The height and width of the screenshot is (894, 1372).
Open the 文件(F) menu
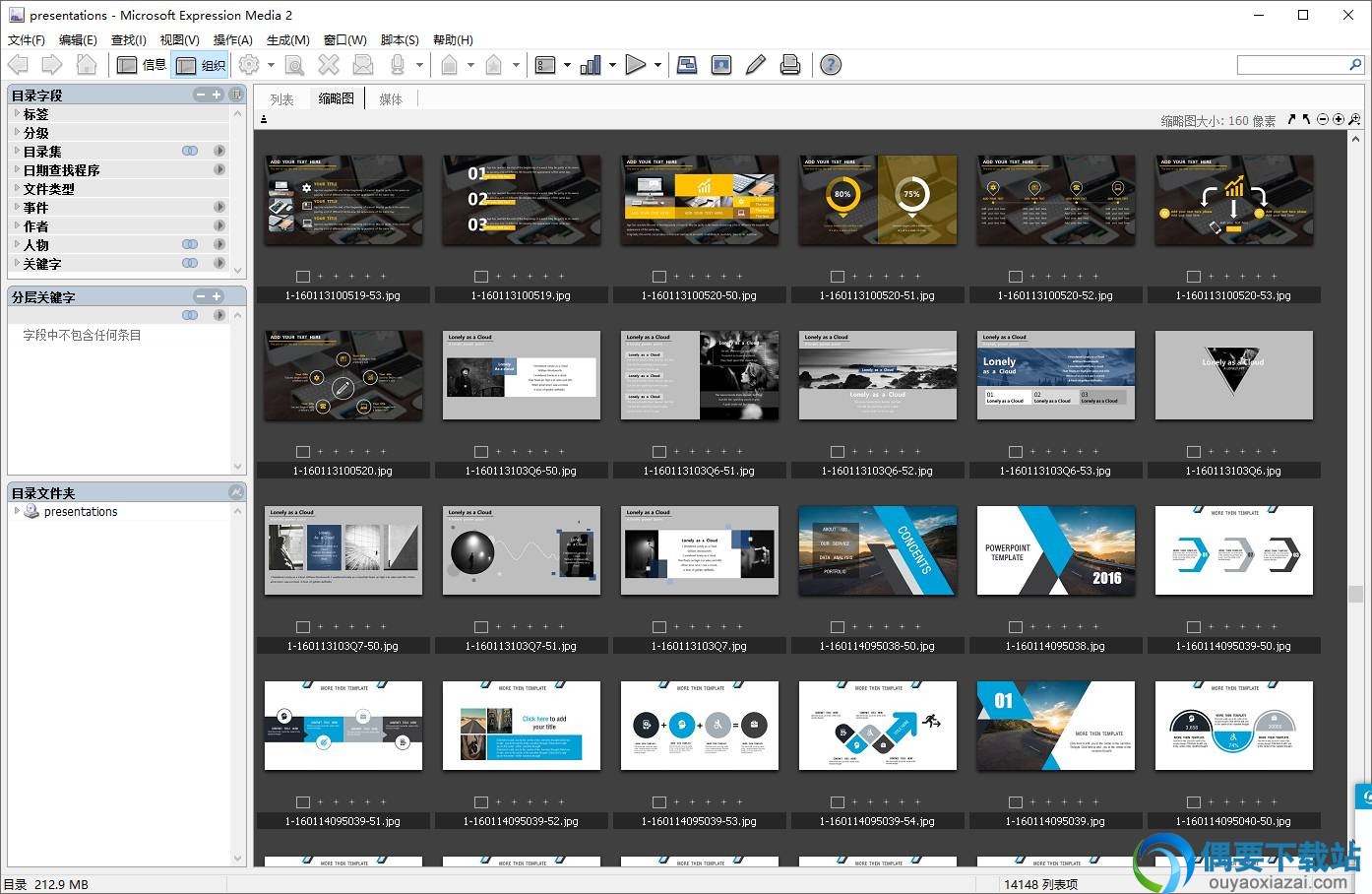[27, 39]
